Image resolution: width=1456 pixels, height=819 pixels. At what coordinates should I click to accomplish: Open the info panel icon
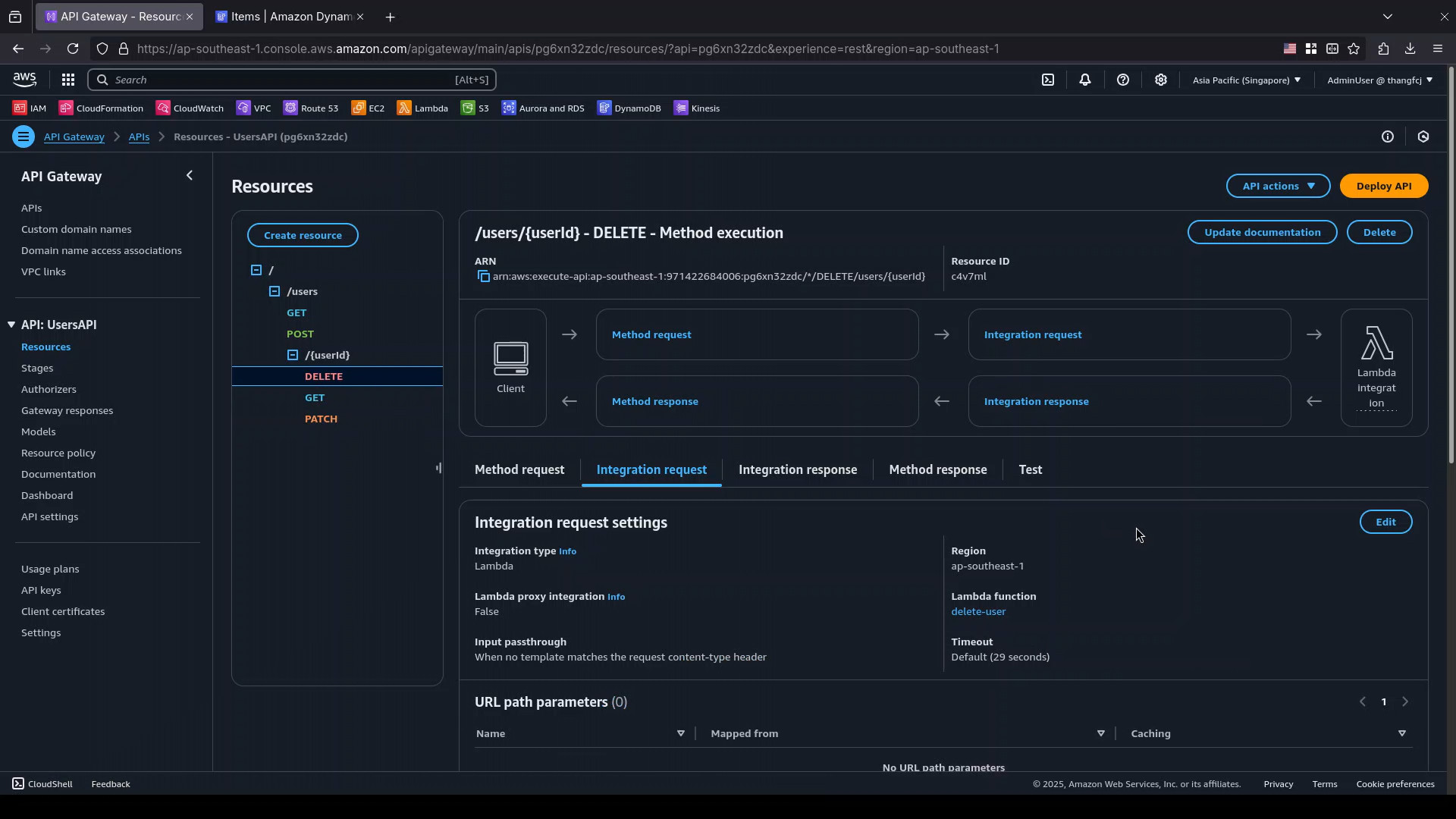pyautogui.click(x=1388, y=136)
